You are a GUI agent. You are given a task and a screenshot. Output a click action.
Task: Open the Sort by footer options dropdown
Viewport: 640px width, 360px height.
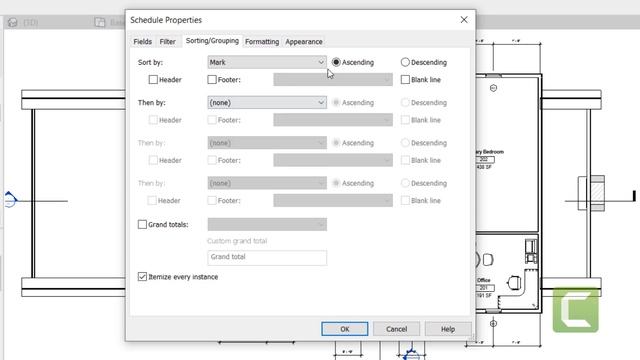click(333, 80)
